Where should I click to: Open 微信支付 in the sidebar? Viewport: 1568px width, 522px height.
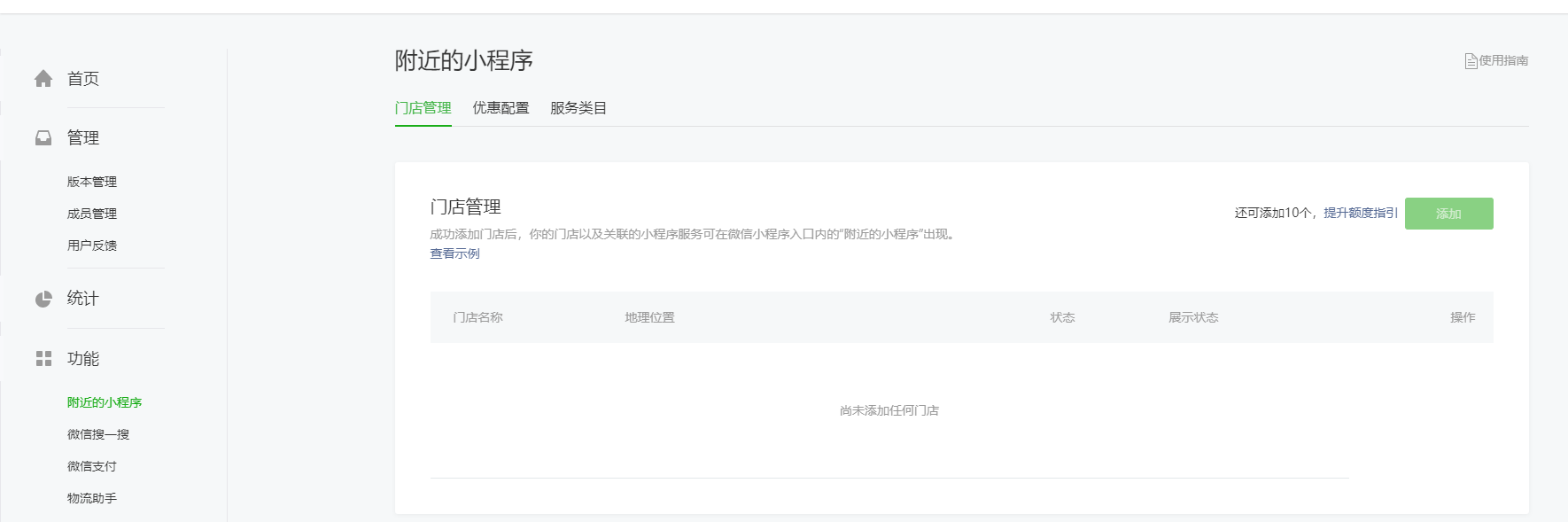click(92, 466)
